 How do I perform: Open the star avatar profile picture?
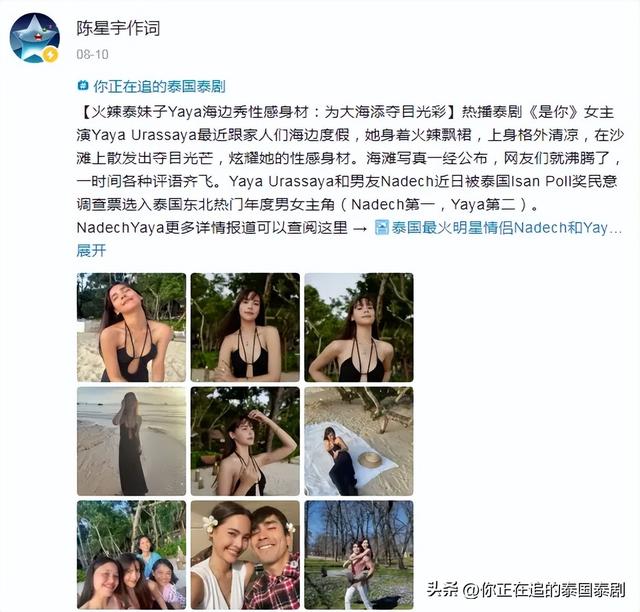coord(35,38)
